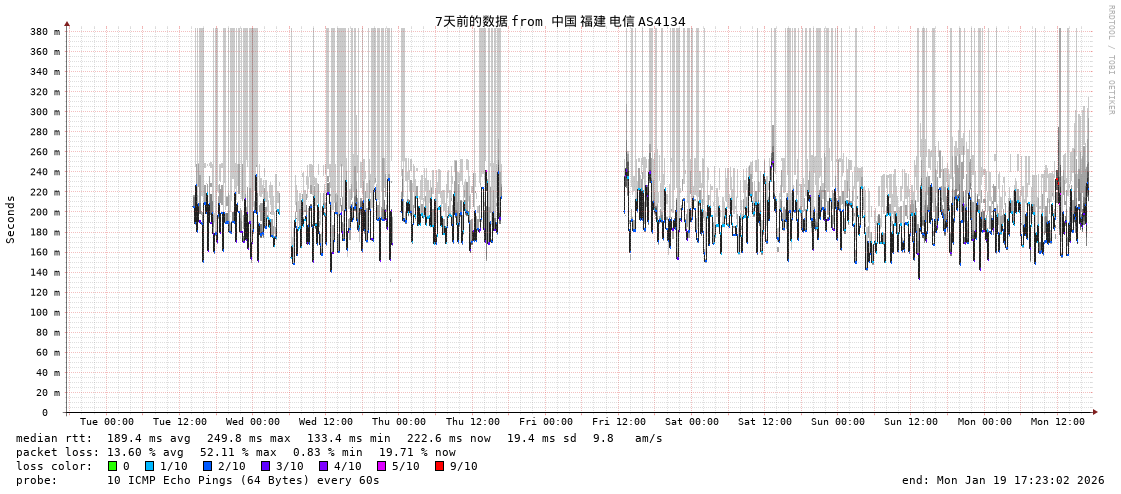Click the Tue 00:00 time axis label
Image resolution: width=1121 pixels, height=494 pixels.
coord(107,422)
